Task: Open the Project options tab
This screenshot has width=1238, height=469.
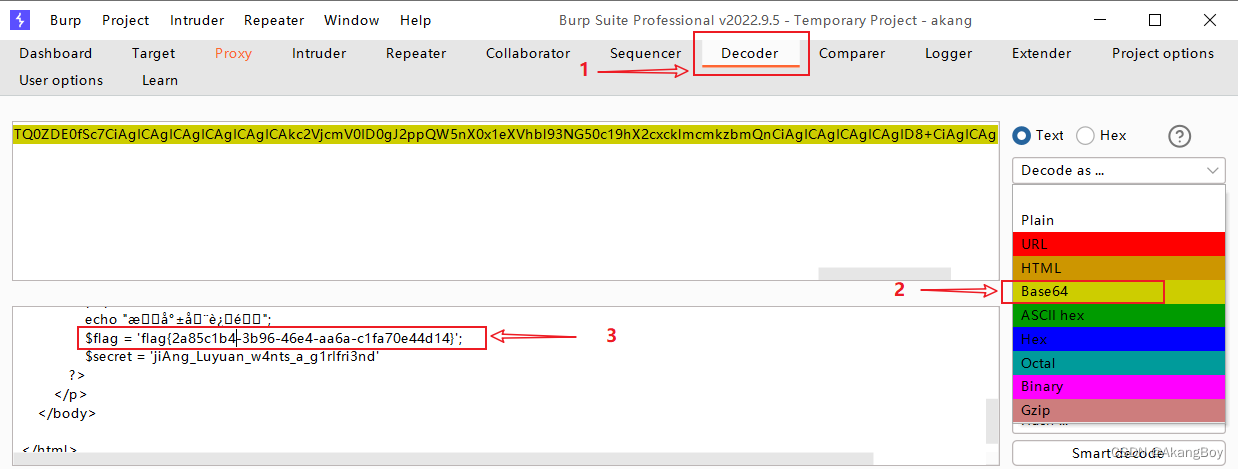Action: coord(1163,53)
